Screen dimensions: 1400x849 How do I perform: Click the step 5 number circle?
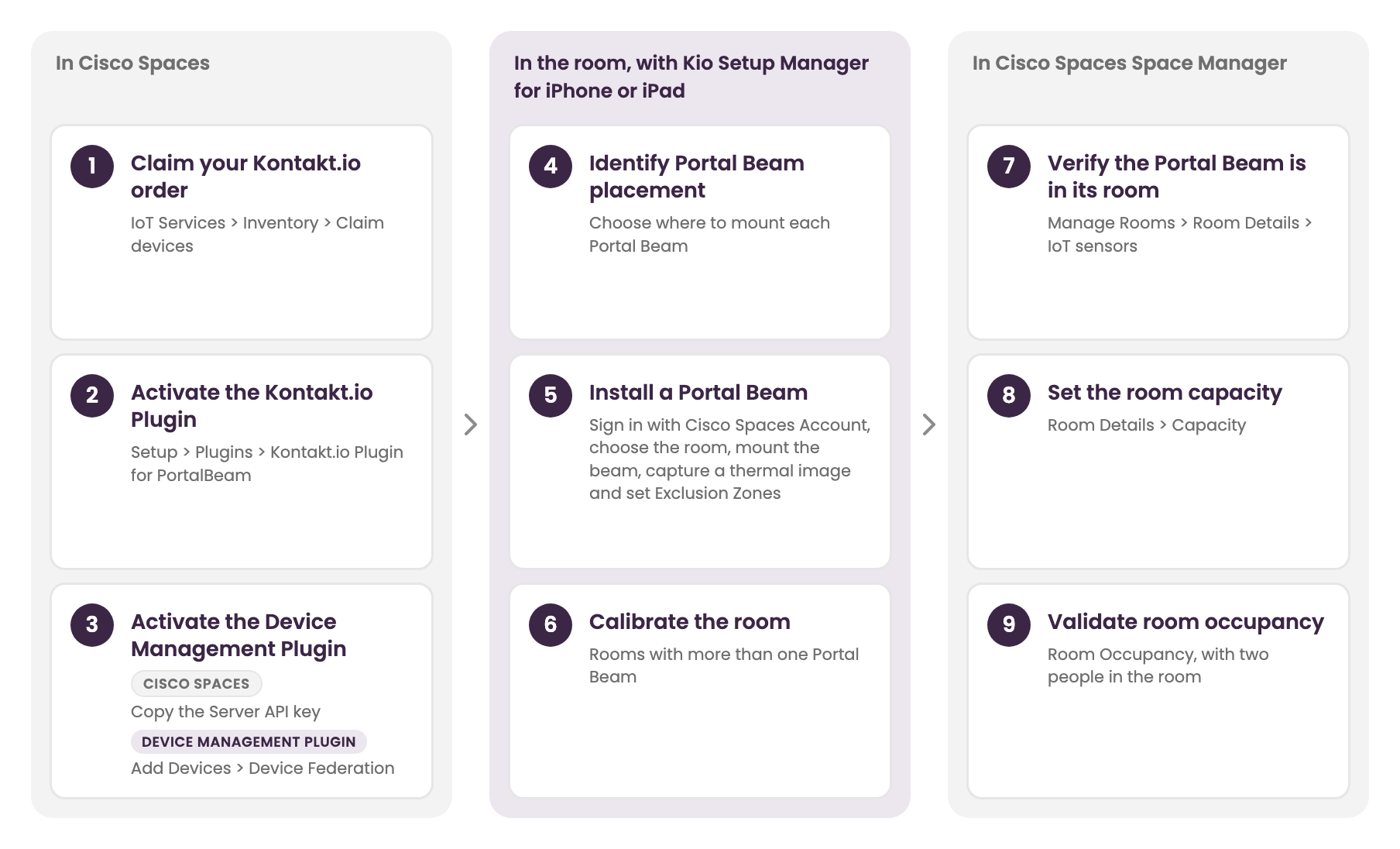[551, 396]
